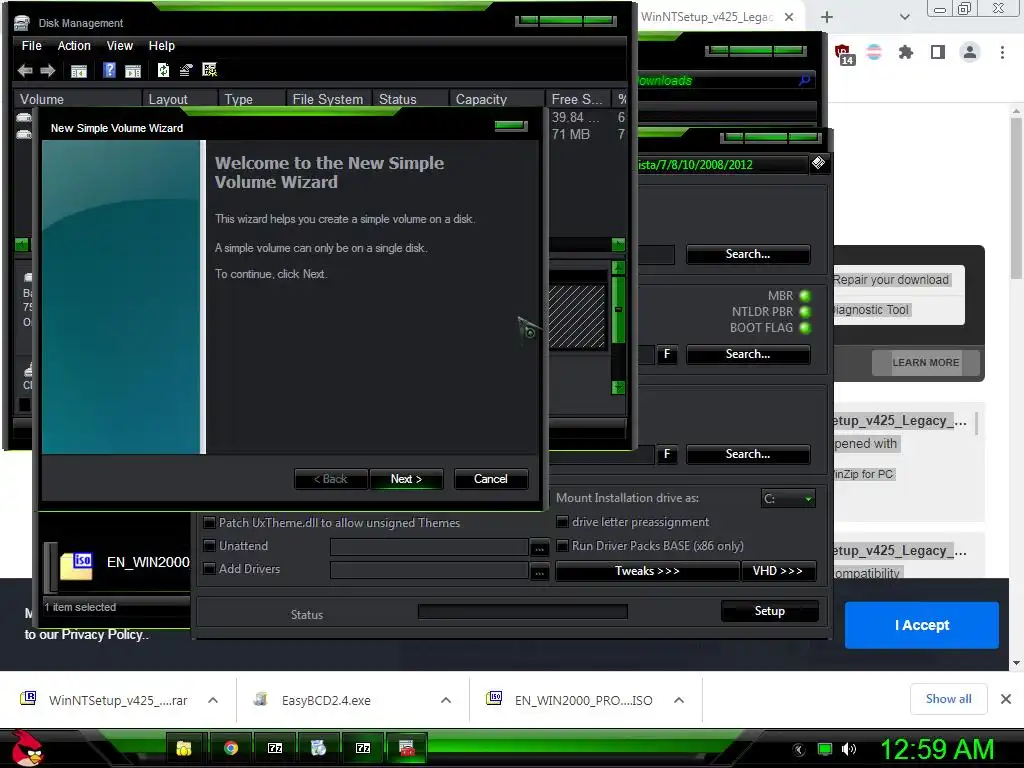Open the File menu in Disk Management
The width and height of the screenshot is (1024, 768).
point(31,46)
